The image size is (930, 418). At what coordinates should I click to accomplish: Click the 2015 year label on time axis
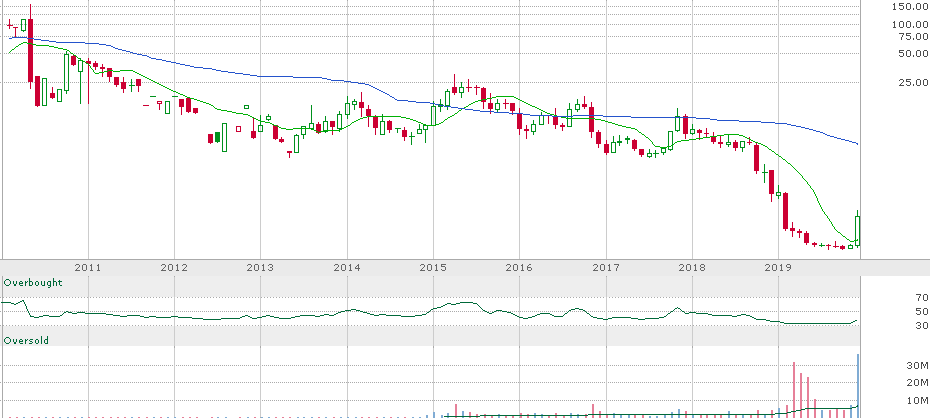click(433, 267)
